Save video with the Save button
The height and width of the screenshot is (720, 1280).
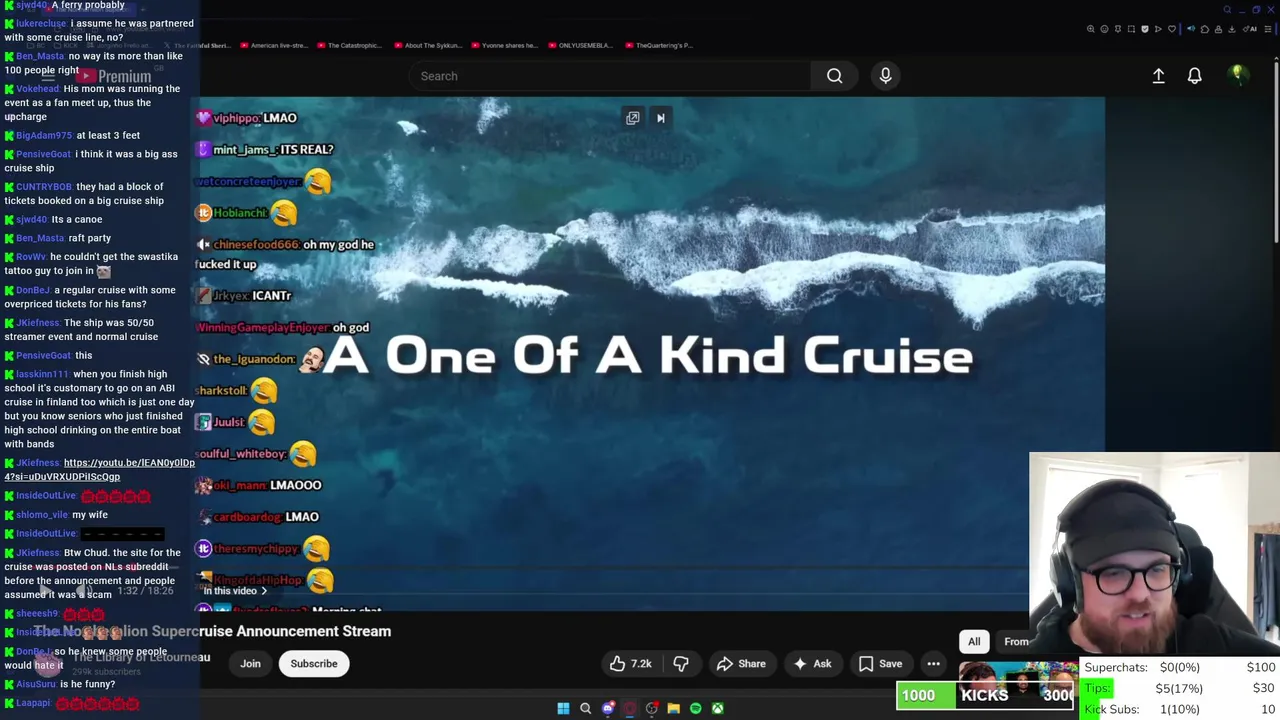(880, 664)
